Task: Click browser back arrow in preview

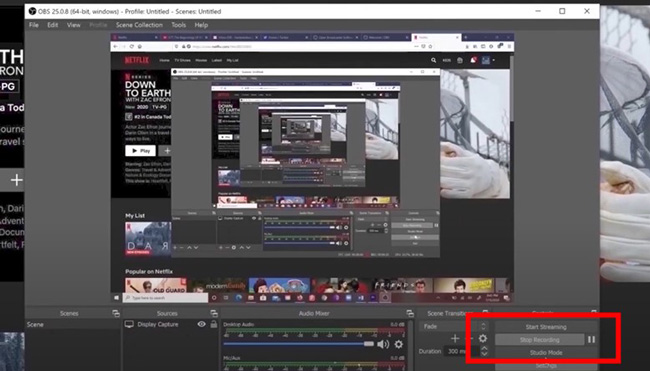Action: click(116, 46)
